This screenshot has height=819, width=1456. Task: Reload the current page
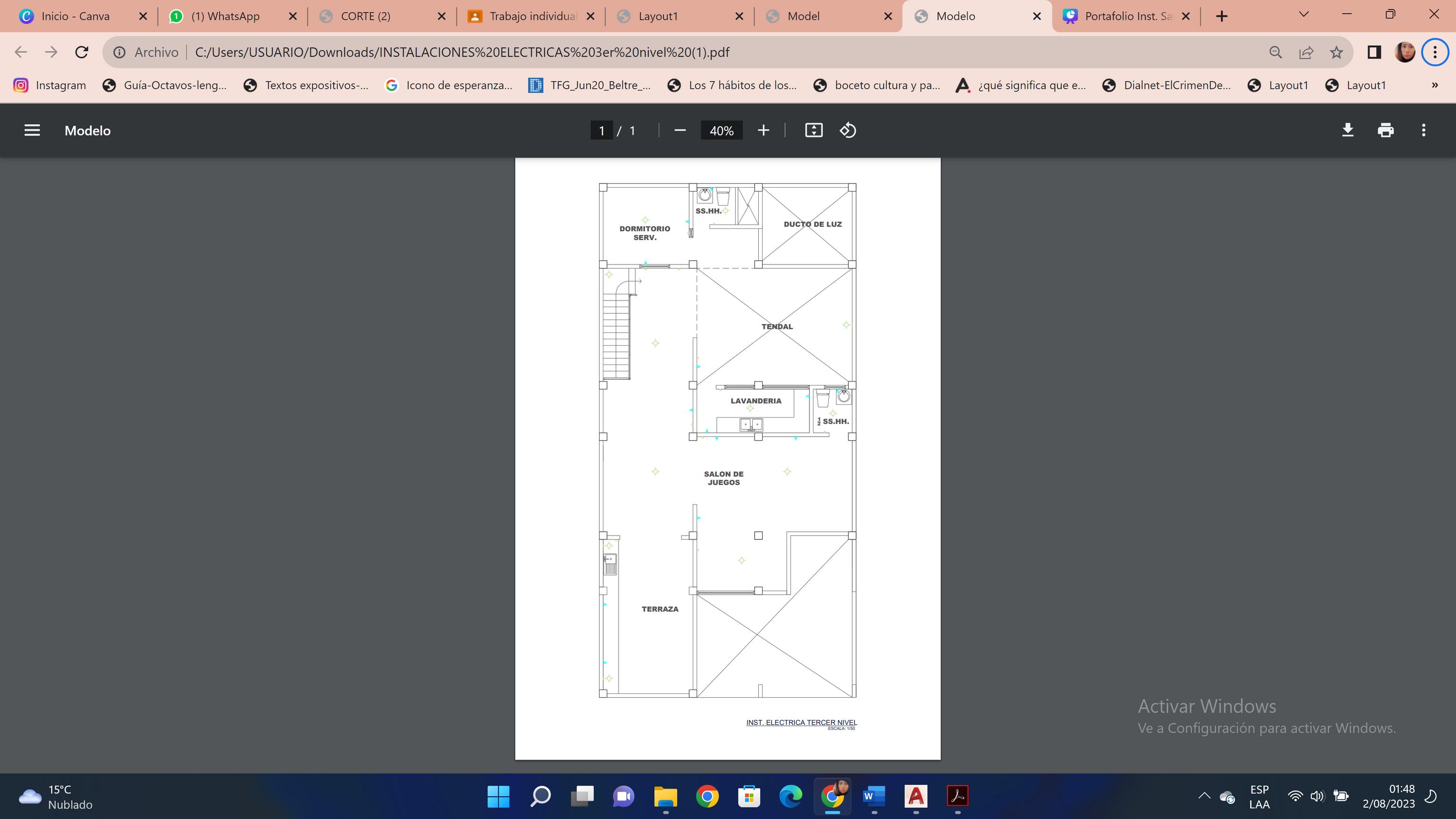click(82, 53)
